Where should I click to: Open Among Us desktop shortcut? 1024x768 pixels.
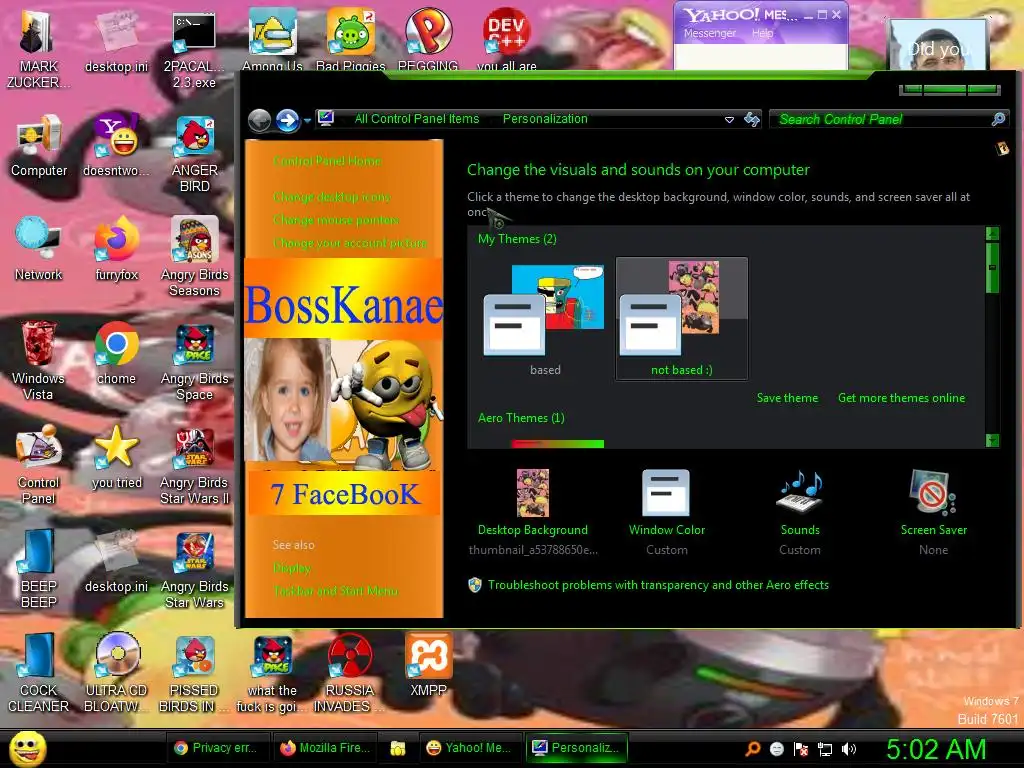272,39
